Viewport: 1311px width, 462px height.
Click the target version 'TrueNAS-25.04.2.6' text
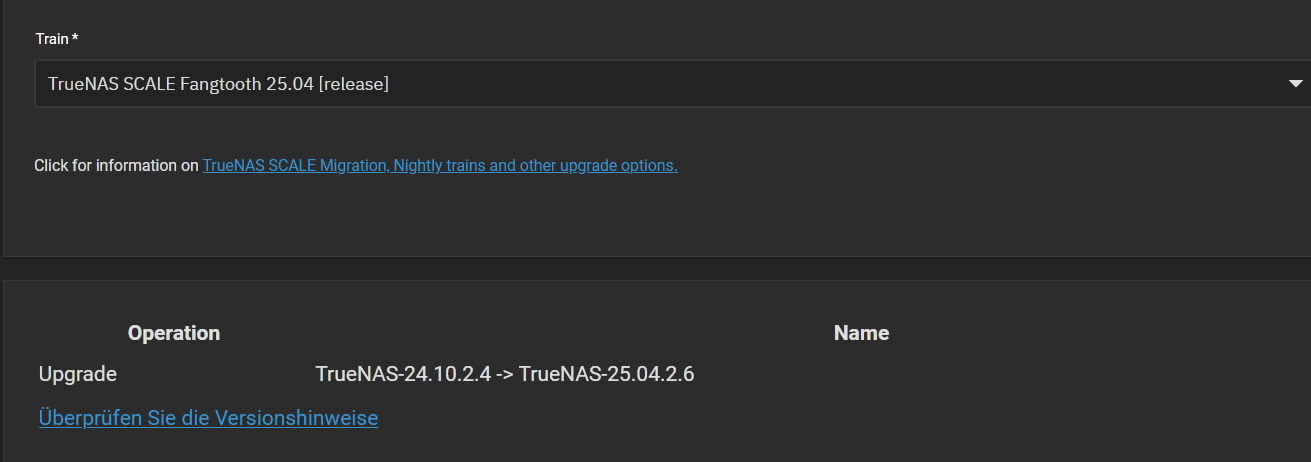click(x=606, y=375)
